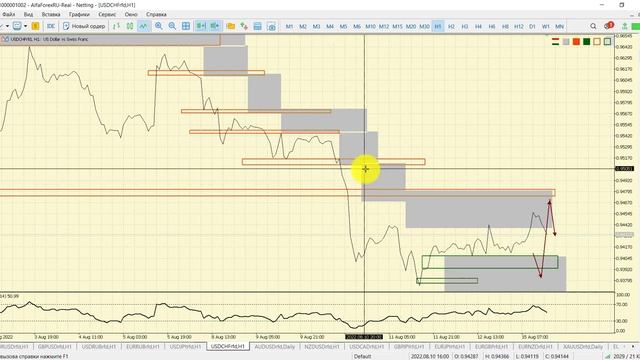Switch to the GBPUSDrfd,H1 chart tab

55,347
